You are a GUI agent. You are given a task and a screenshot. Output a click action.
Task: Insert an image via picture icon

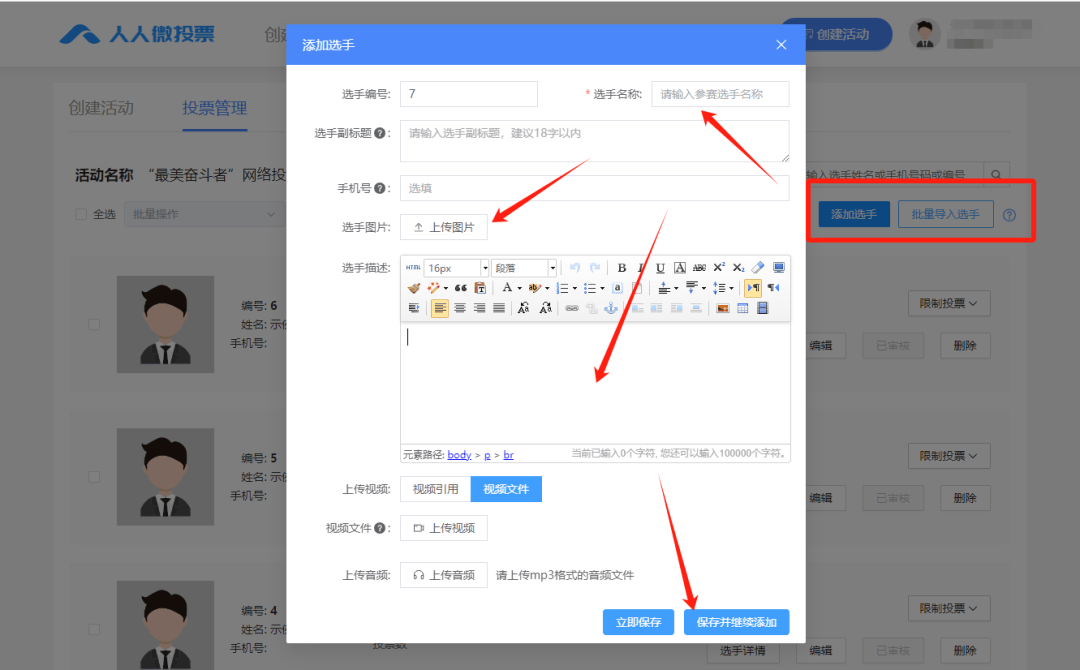click(x=723, y=308)
